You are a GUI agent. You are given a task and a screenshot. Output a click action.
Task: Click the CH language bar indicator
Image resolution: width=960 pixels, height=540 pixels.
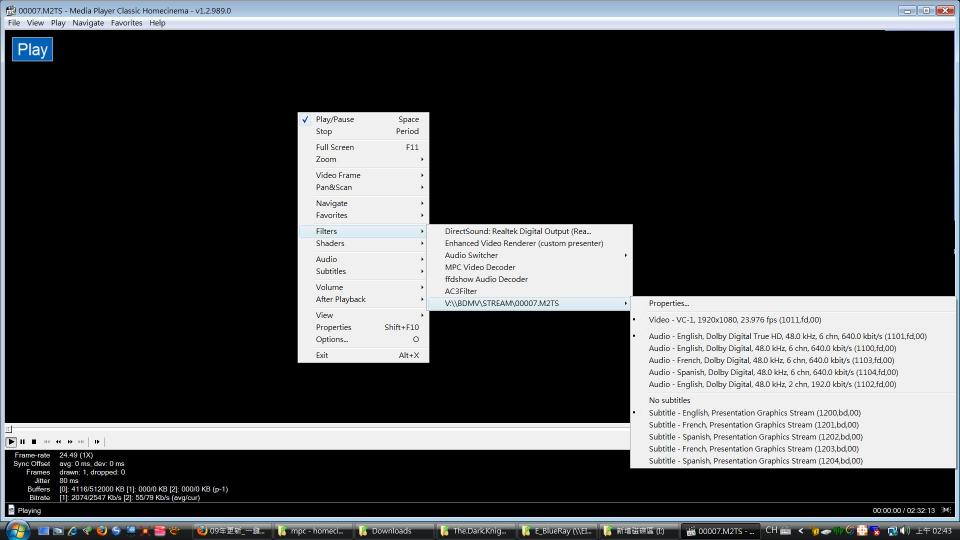[x=771, y=530]
